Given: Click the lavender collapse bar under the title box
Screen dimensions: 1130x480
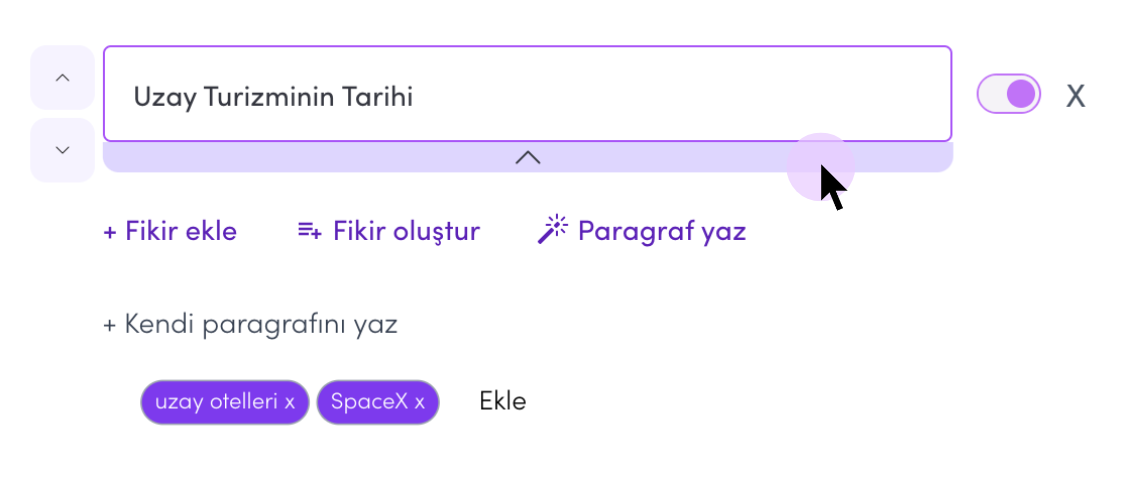Looking at the screenshot, I should click(x=528, y=157).
